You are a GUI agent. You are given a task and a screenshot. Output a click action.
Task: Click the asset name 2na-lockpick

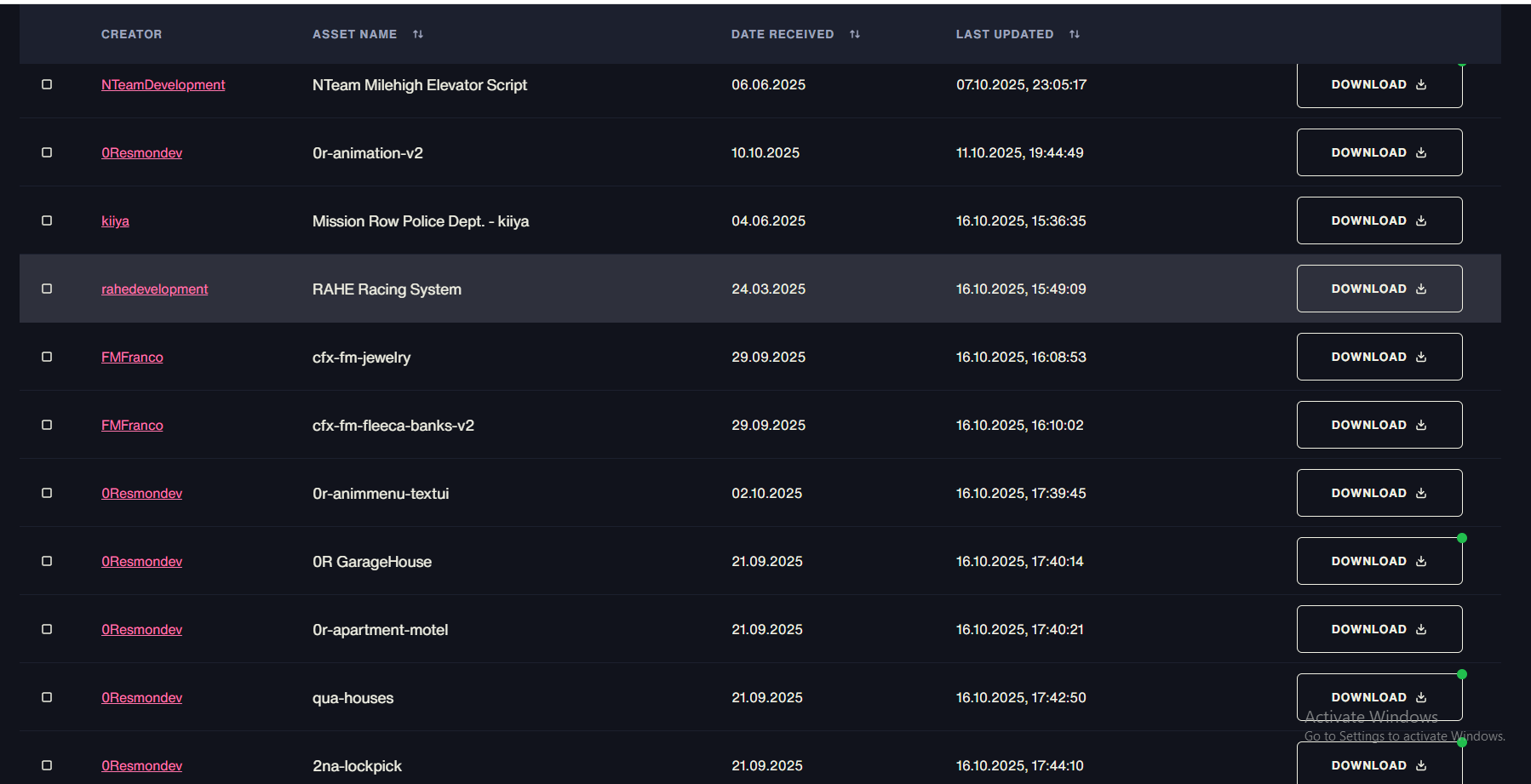tap(357, 765)
